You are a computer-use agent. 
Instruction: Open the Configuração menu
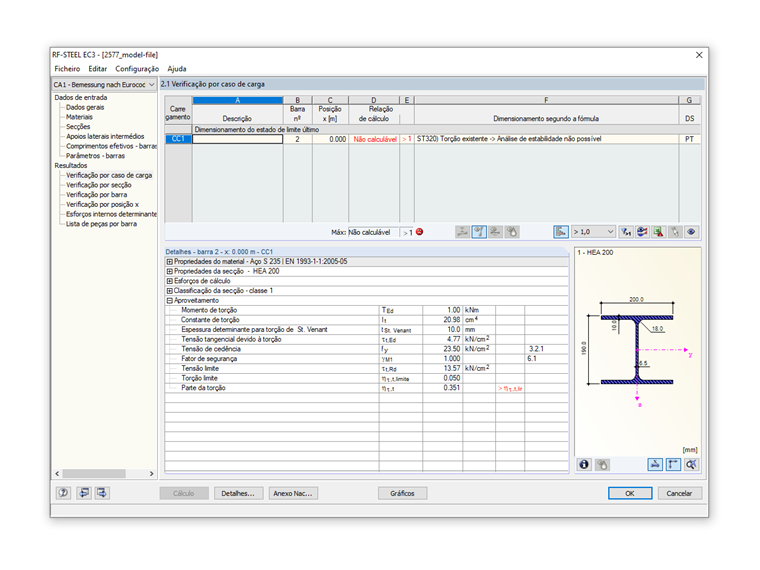pos(137,69)
